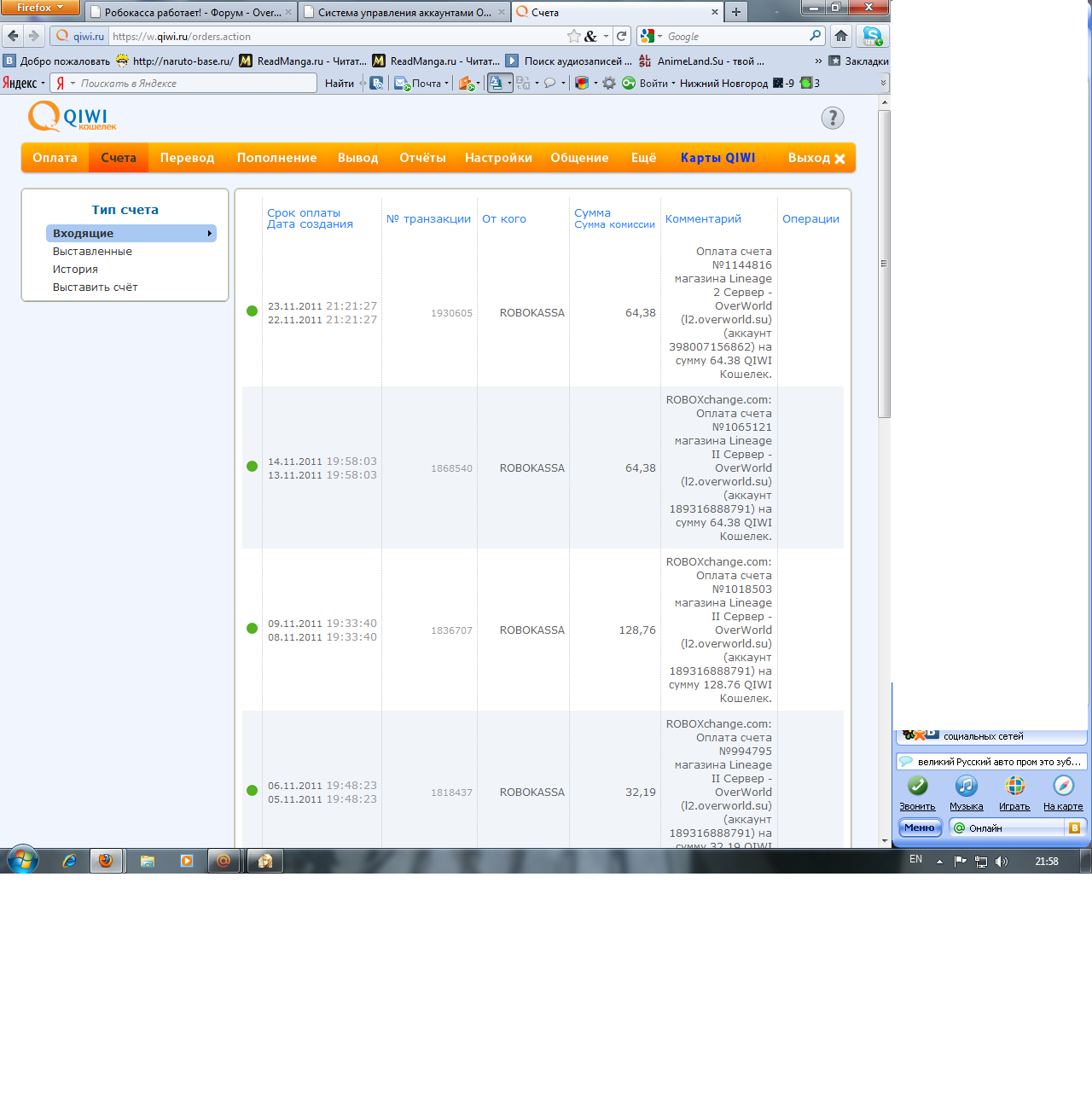The width and height of the screenshot is (1092, 1109).
Task: Bookmark this page with the star icon
Action: 574,36
